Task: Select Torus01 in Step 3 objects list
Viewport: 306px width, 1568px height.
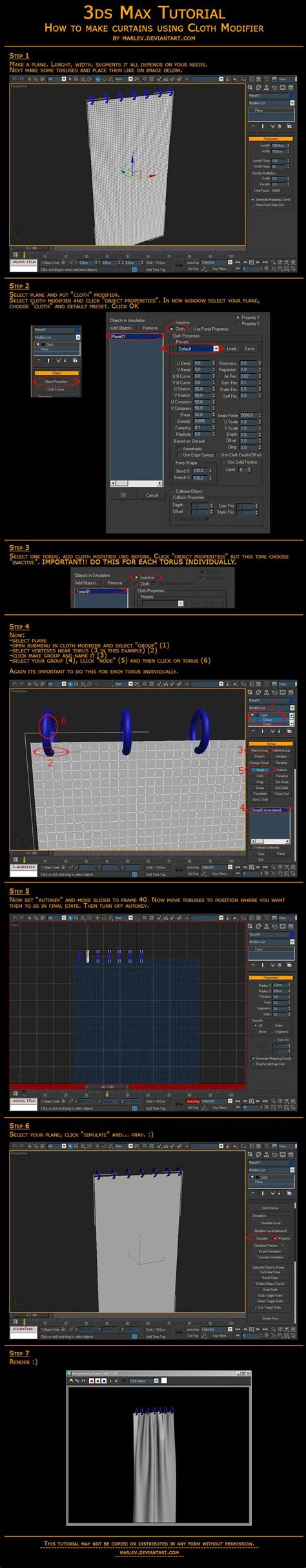Action: click(x=101, y=591)
